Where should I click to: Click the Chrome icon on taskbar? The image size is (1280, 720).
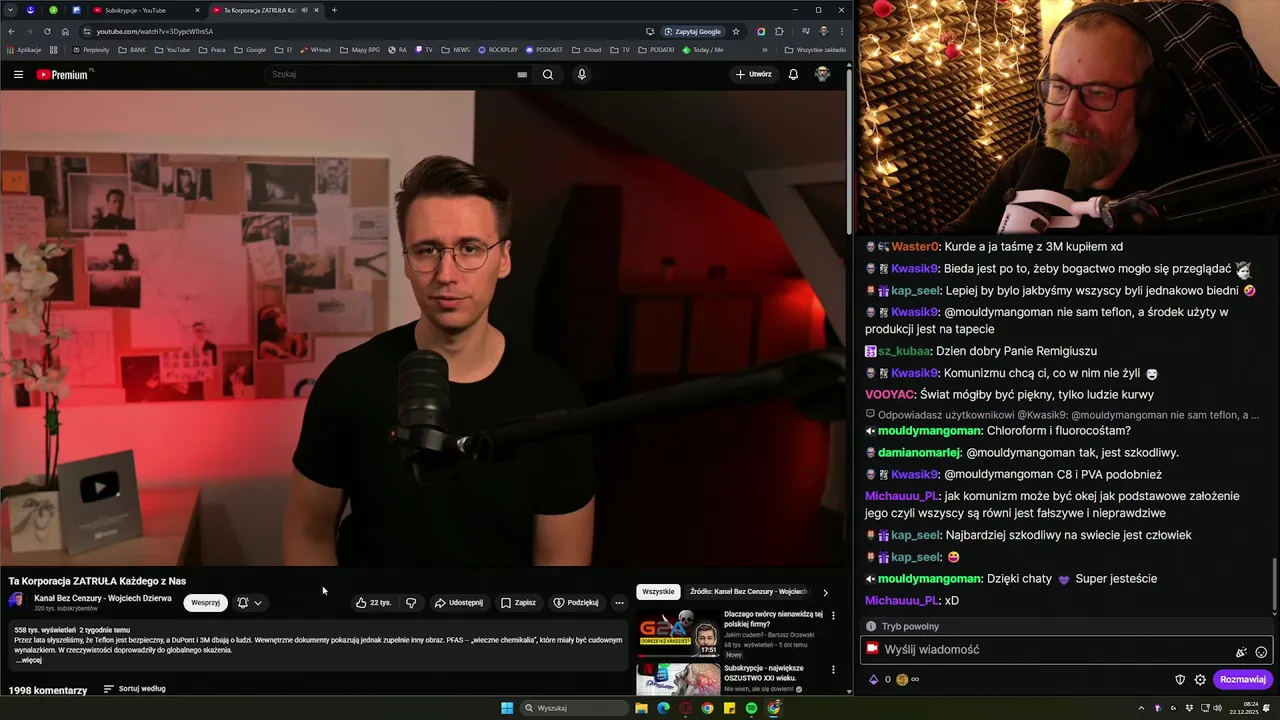point(707,708)
